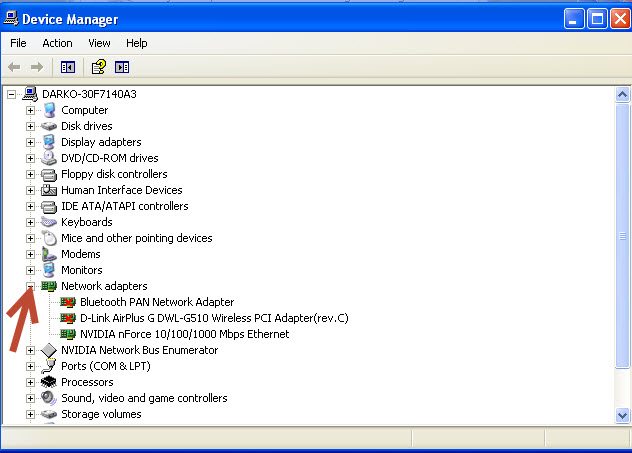
Task: Click the scrollbar up arrow
Action: [622, 95]
